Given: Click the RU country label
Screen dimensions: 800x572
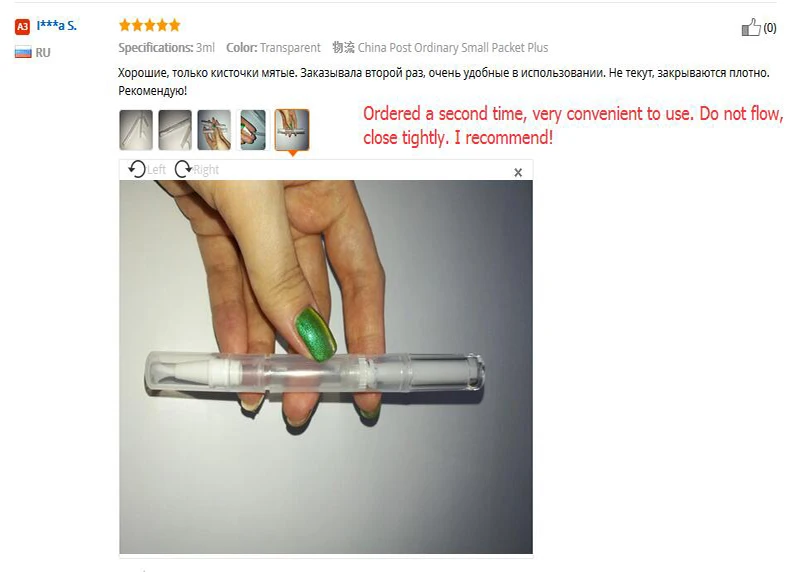Looking at the screenshot, I should click(x=43, y=53).
